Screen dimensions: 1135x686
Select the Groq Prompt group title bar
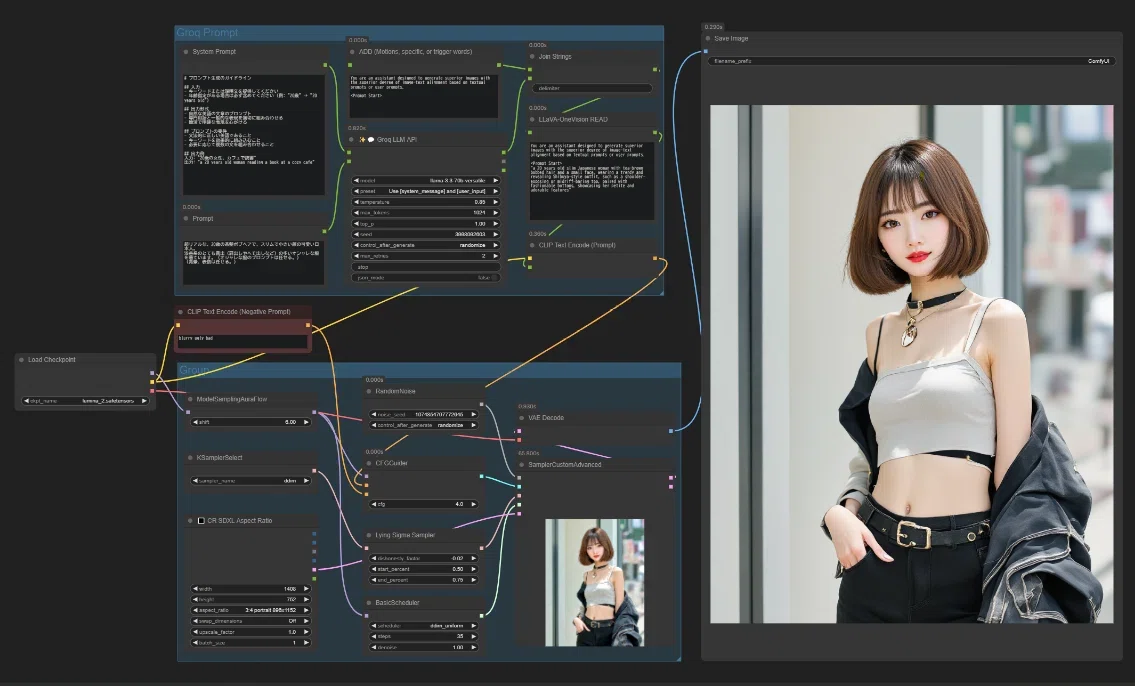[x=418, y=33]
